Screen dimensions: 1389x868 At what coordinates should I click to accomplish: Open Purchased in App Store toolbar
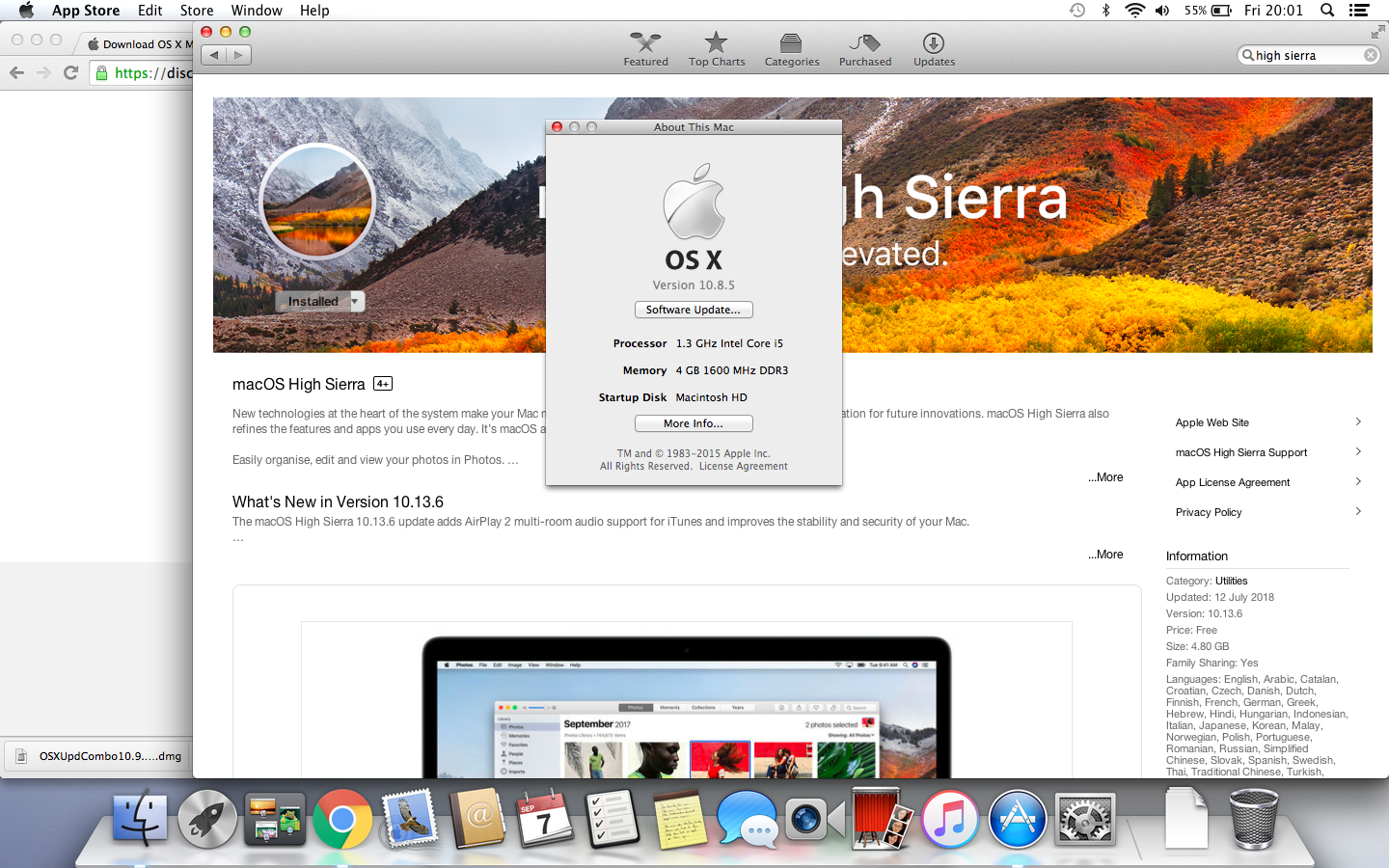point(864,49)
